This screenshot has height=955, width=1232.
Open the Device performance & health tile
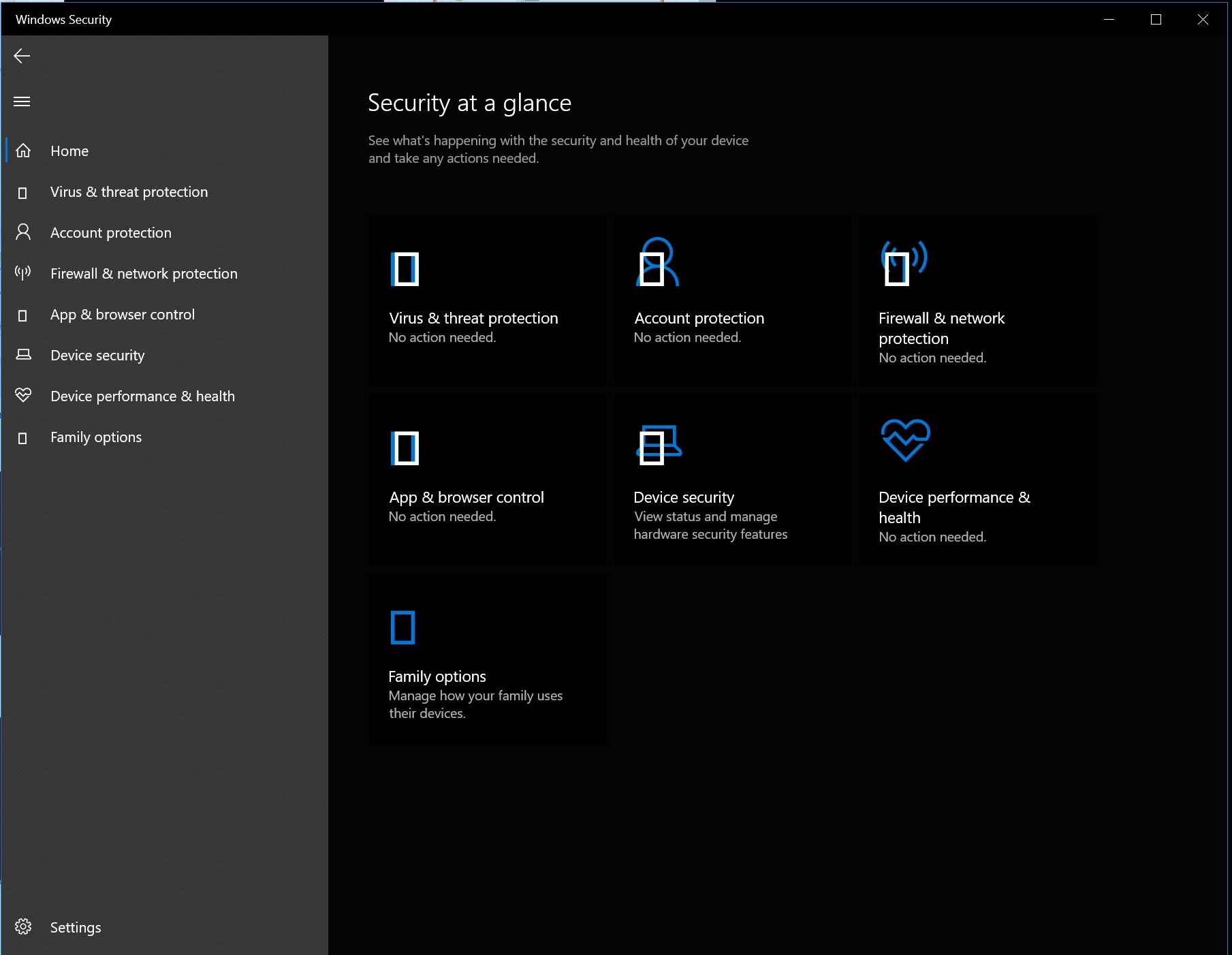click(x=977, y=479)
